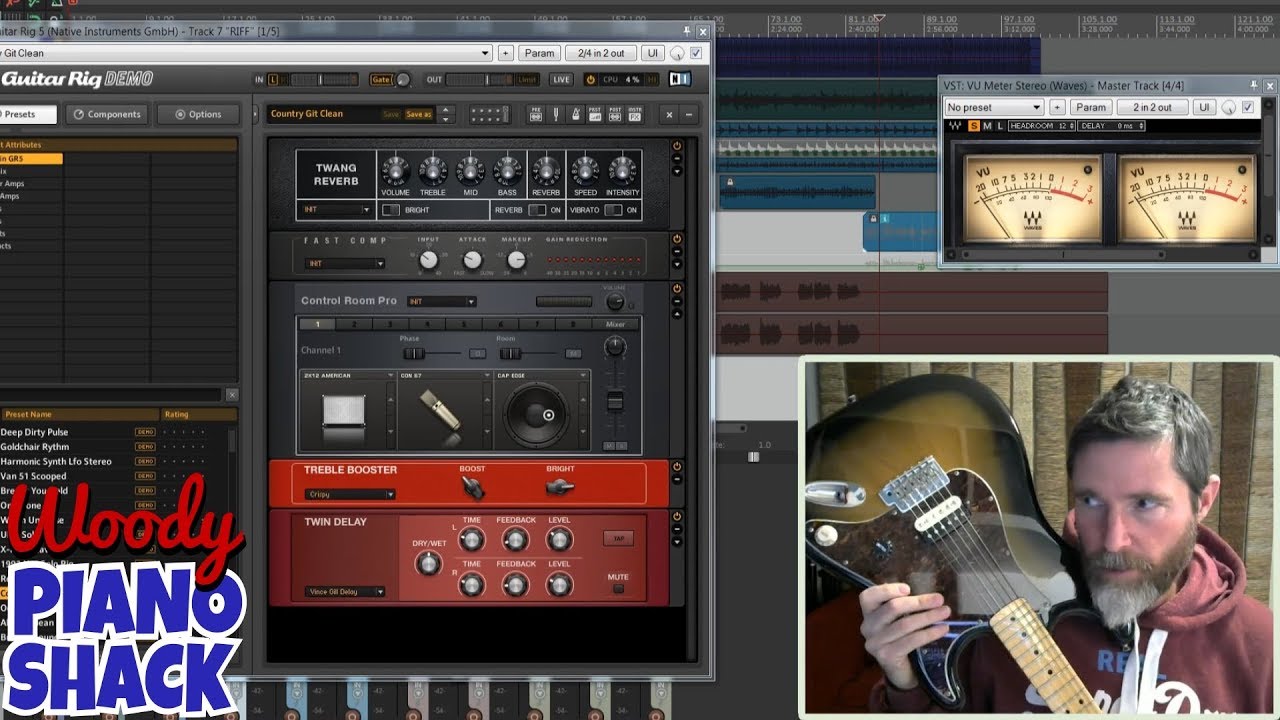Click the TAP button on Twin Delay
The image size is (1280, 720).
pyautogui.click(x=618, y=538)
